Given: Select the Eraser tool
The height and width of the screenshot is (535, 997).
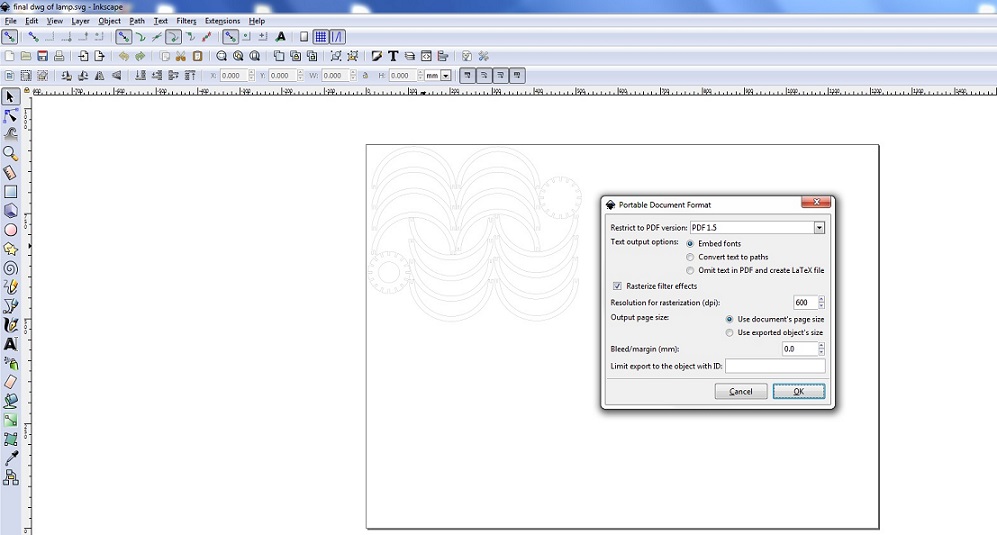Looking at the screenshot, I should (10, 382).
